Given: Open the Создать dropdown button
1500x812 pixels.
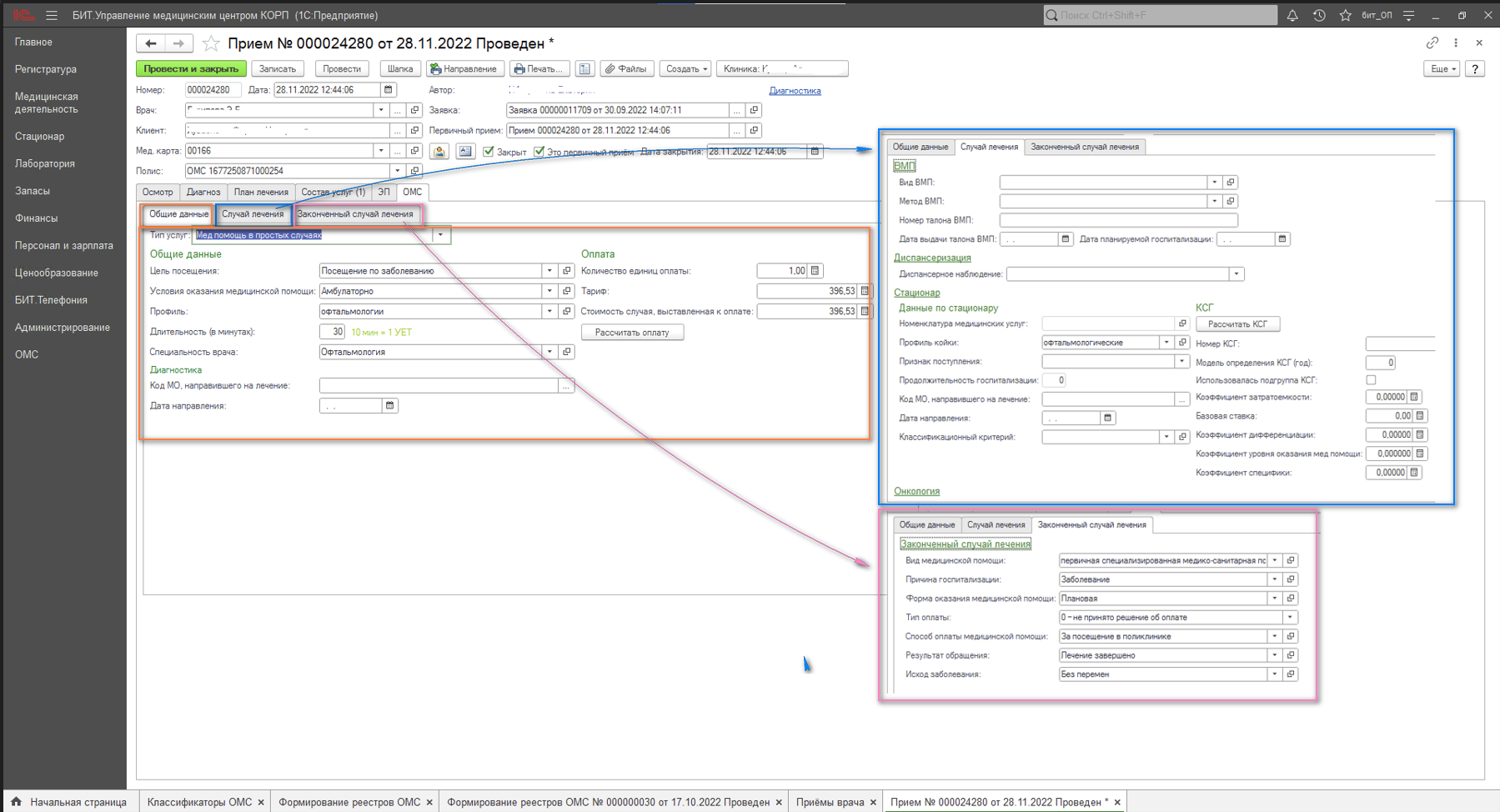Looking at the screenshot, I should (686, 68).
